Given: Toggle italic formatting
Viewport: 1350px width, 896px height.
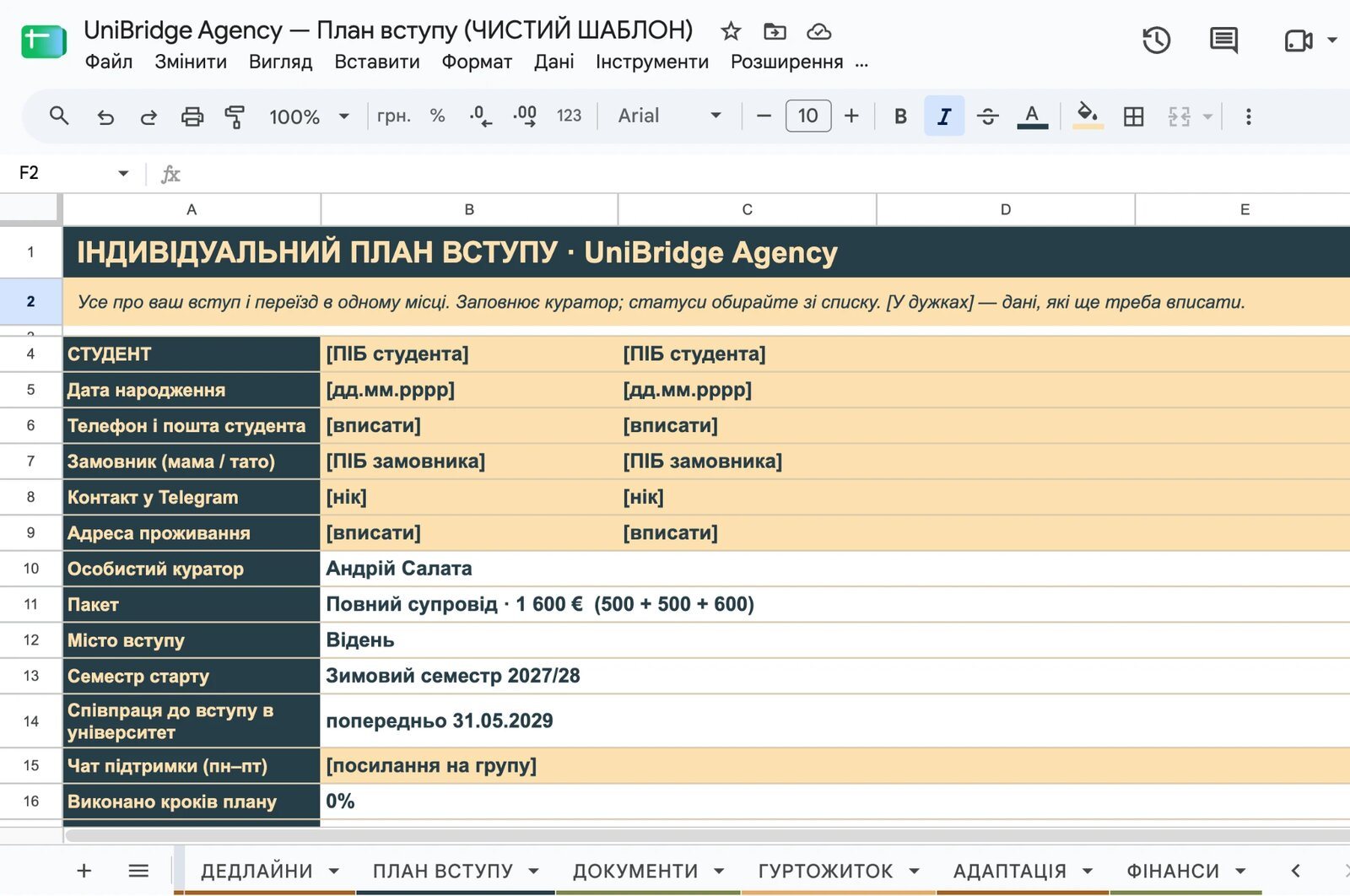Looking at the screenshot, I should point(944,116).
